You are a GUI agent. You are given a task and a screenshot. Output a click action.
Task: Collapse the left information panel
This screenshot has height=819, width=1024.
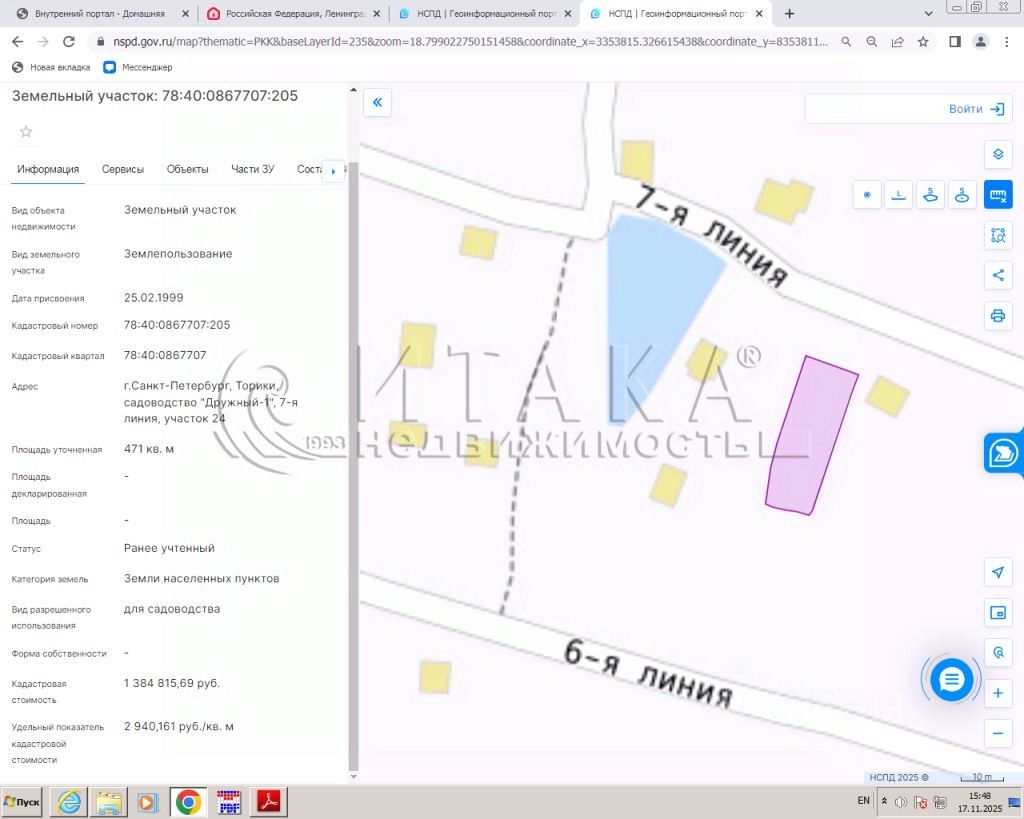point(377,102)
